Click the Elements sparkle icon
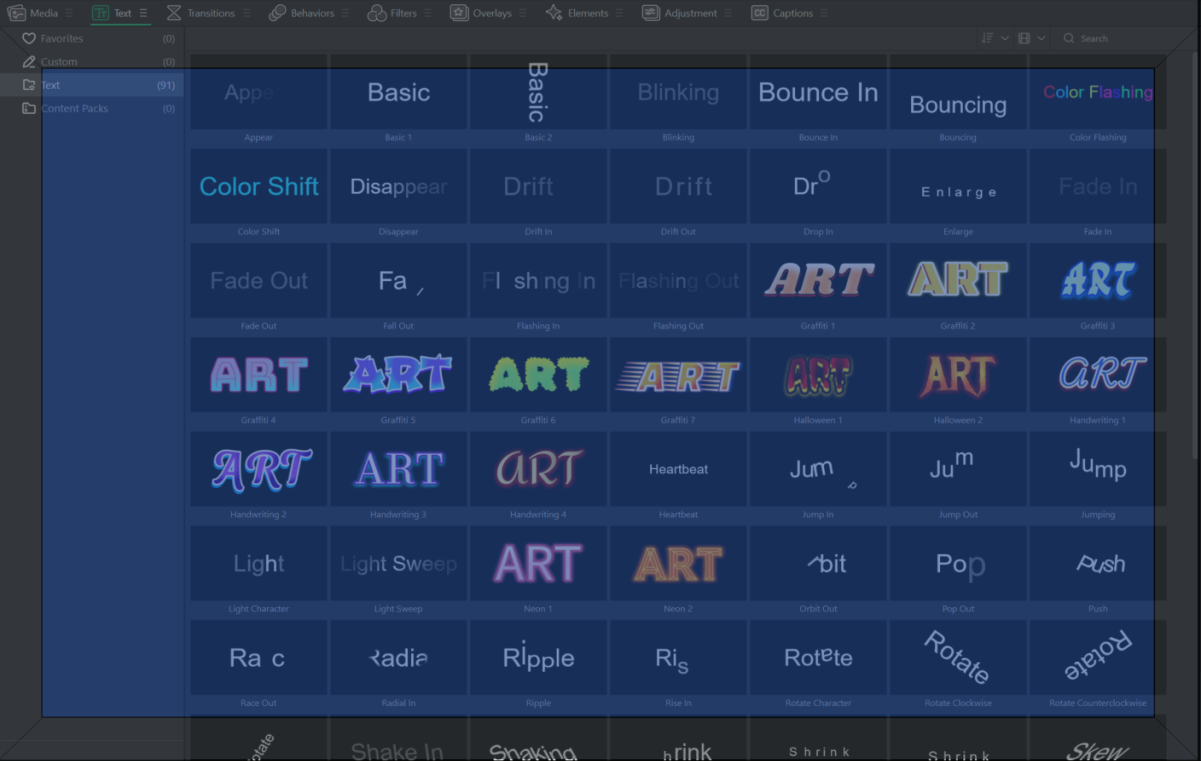 coord(554,13)
